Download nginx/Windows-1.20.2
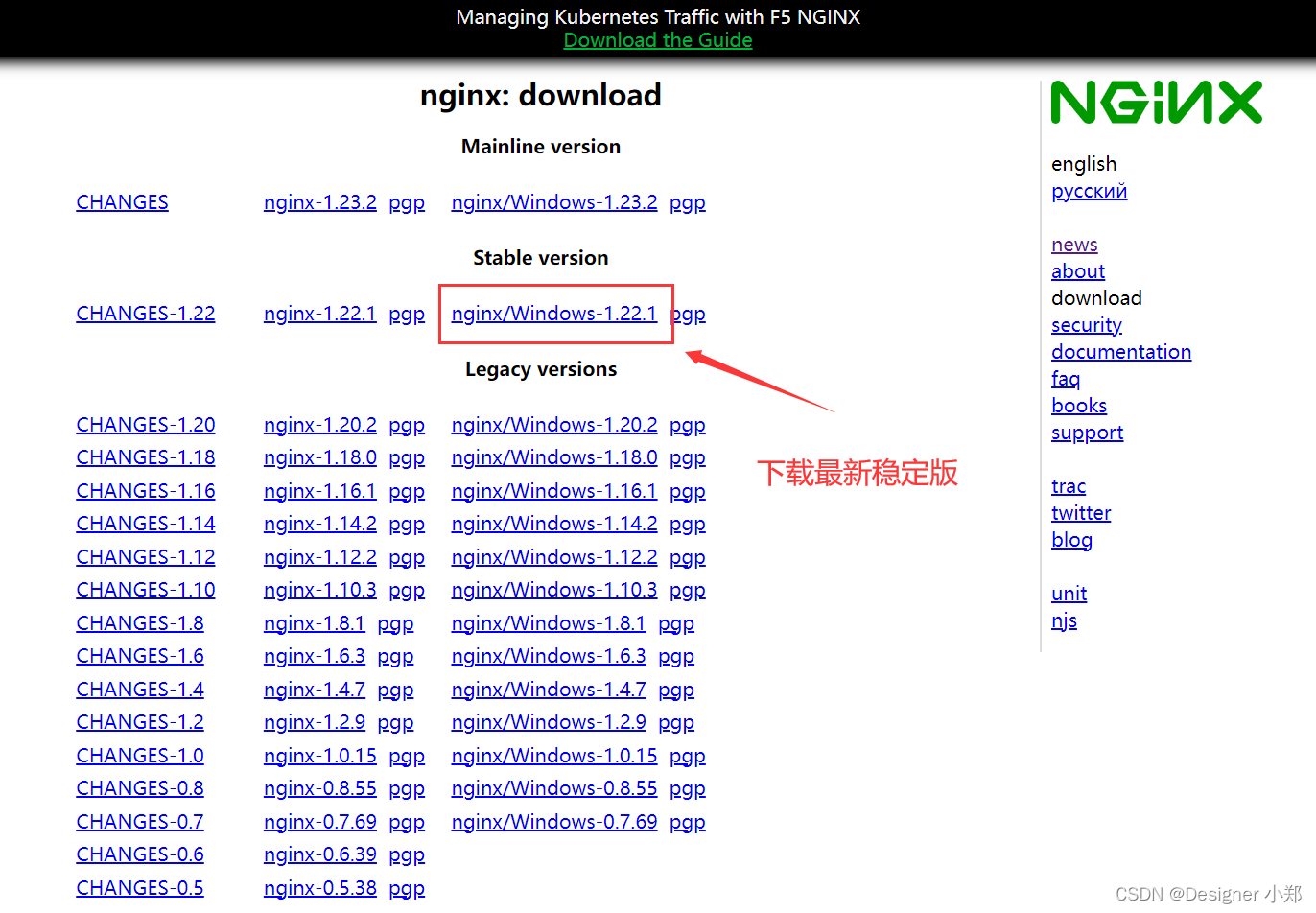This screenshot has height=913, width=1316. 554,425
